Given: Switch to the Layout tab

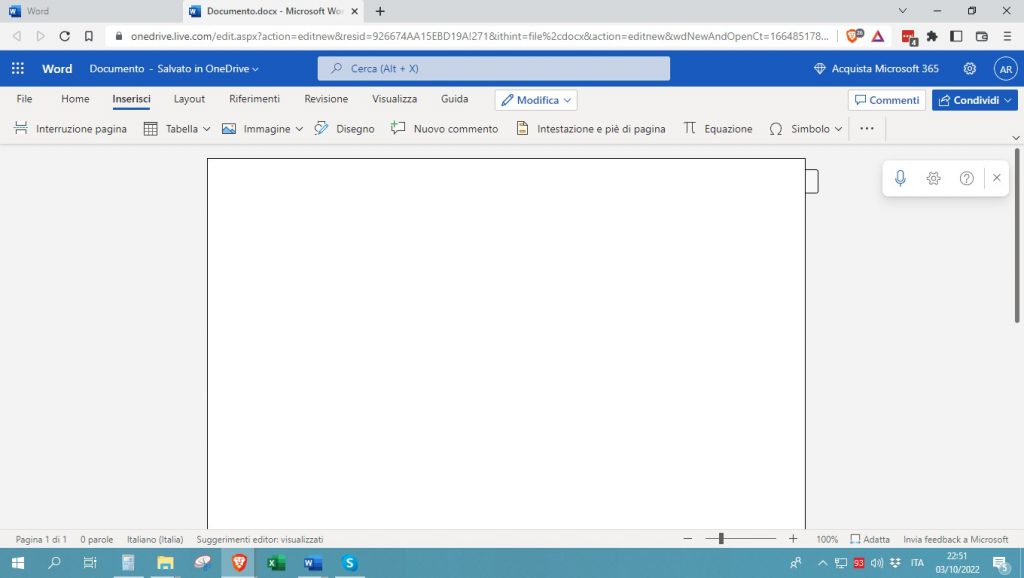Looking at the screenshot, I should pyautogui.click(x=189, y=99).
